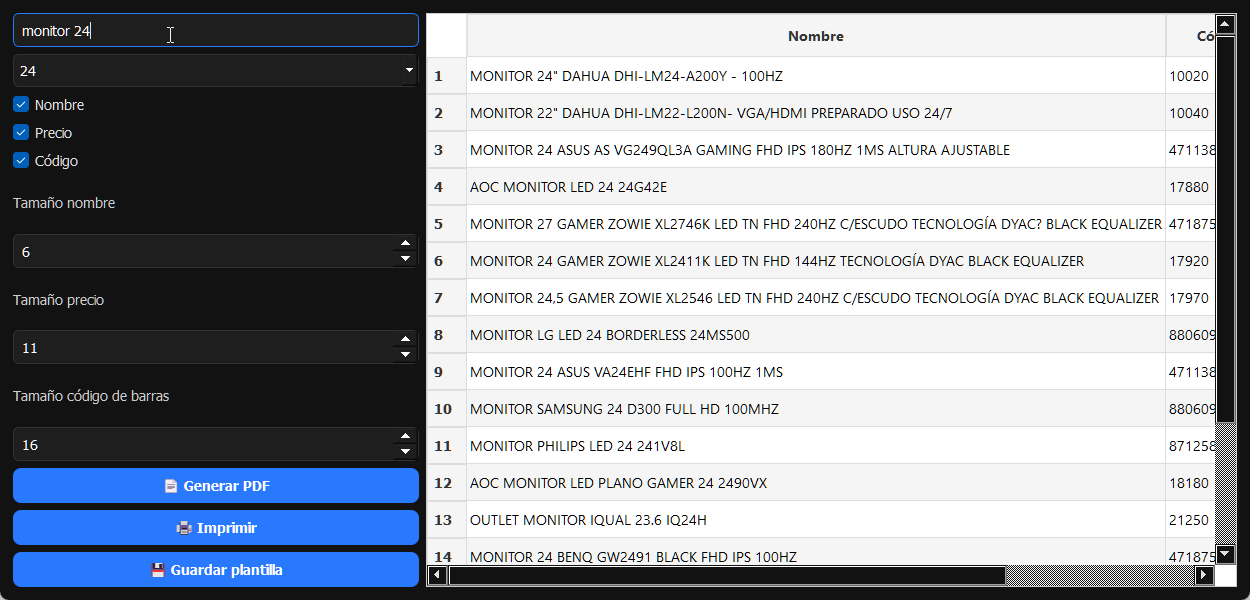Select row header number 1
Image resolution: width=1250 pixels, height=600 pixels.
pyautogui.click(x=447, y=76)
